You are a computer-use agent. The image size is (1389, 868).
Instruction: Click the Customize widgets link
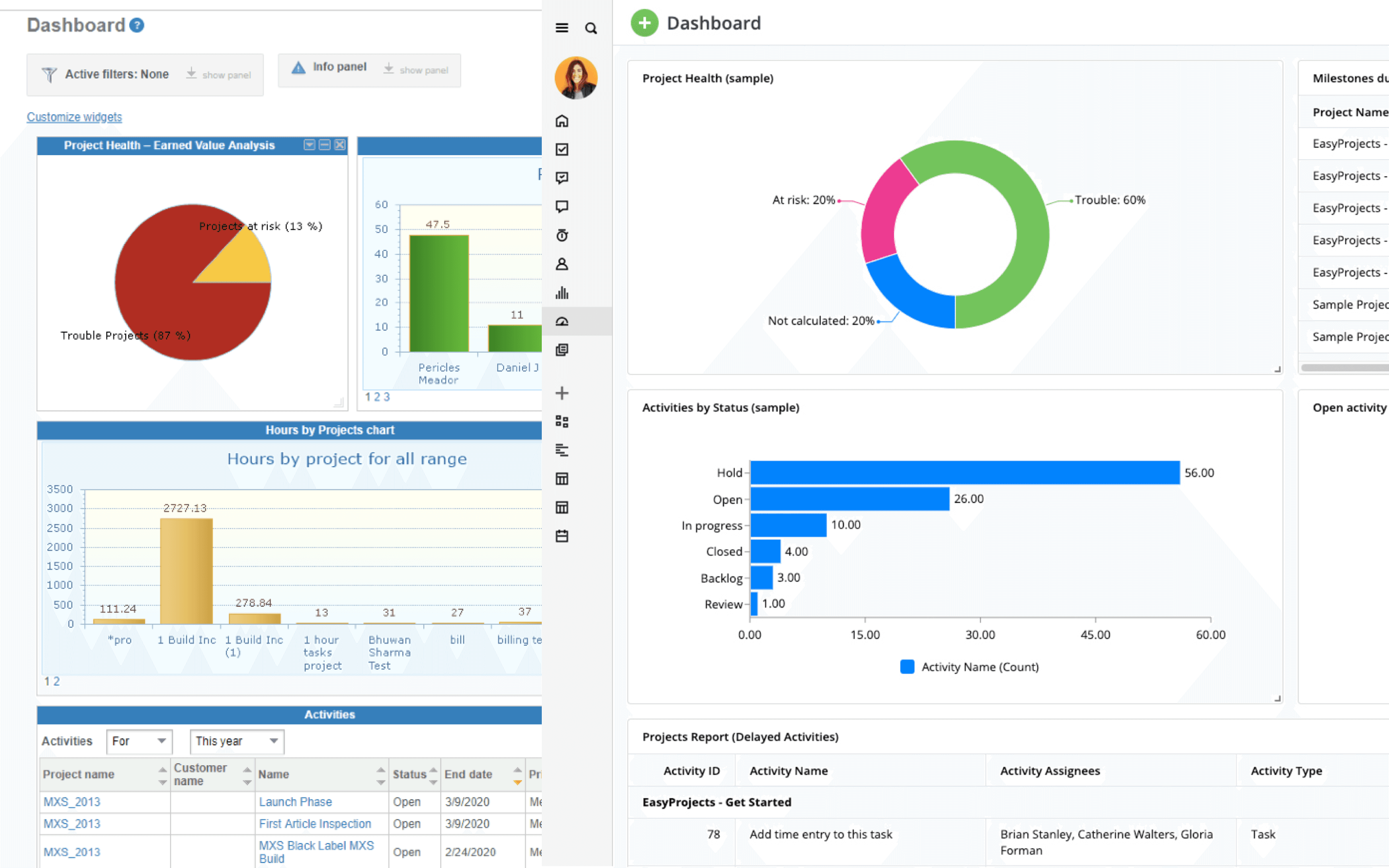click(x=74, y=117)
